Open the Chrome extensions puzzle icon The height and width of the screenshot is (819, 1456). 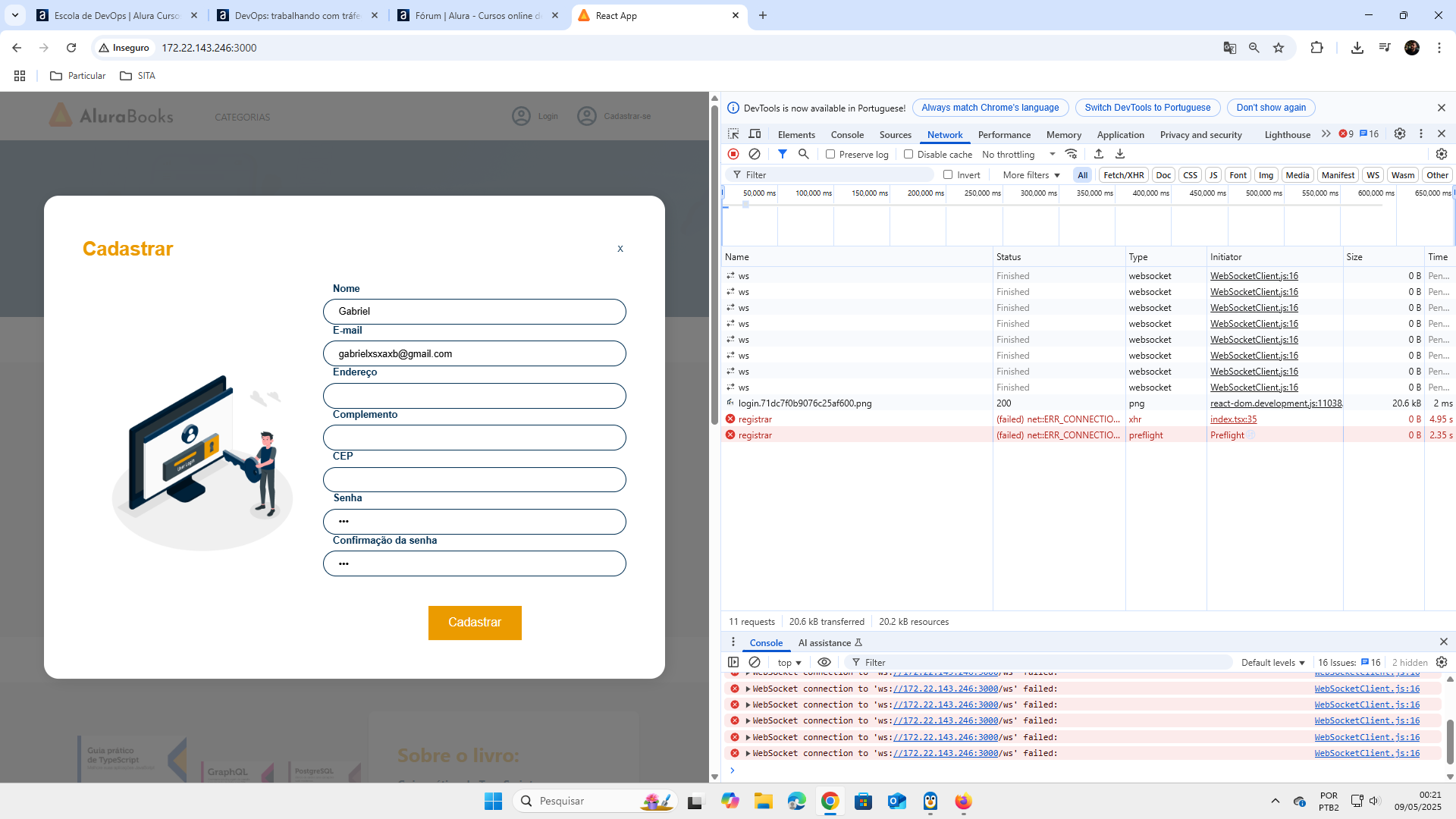coord(1316,48)
